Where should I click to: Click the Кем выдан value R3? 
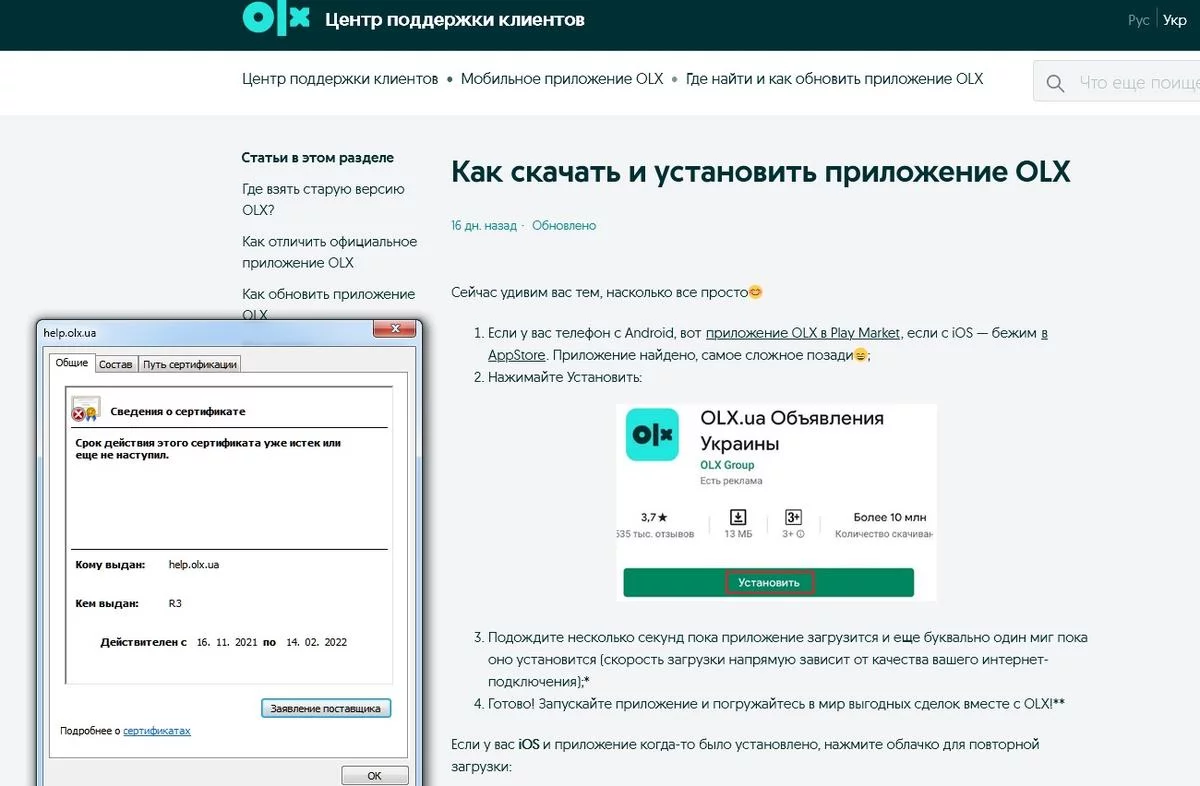175,604
